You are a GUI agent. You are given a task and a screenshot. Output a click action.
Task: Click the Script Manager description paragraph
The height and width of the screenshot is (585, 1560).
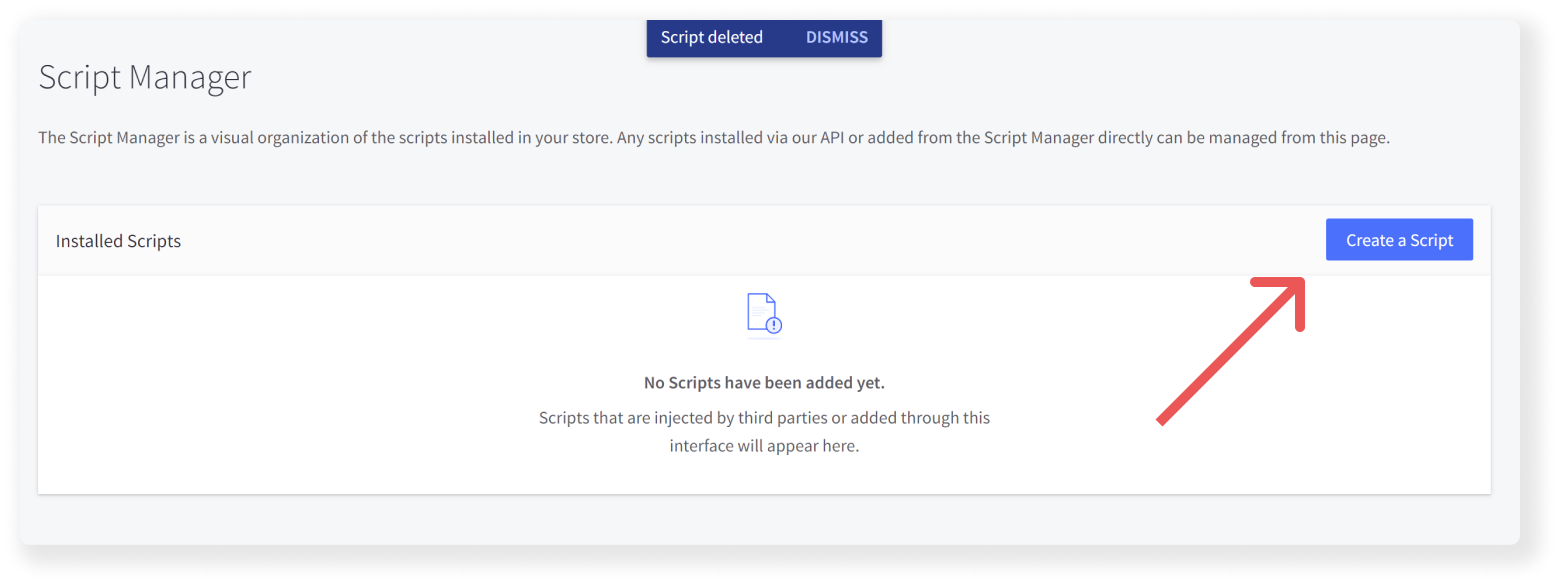tap(714, 138)
